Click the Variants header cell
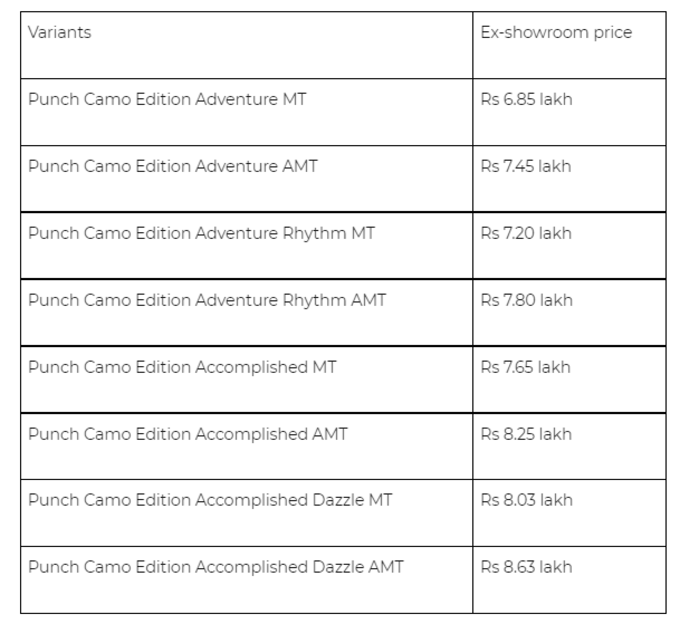 click(246, 45)
